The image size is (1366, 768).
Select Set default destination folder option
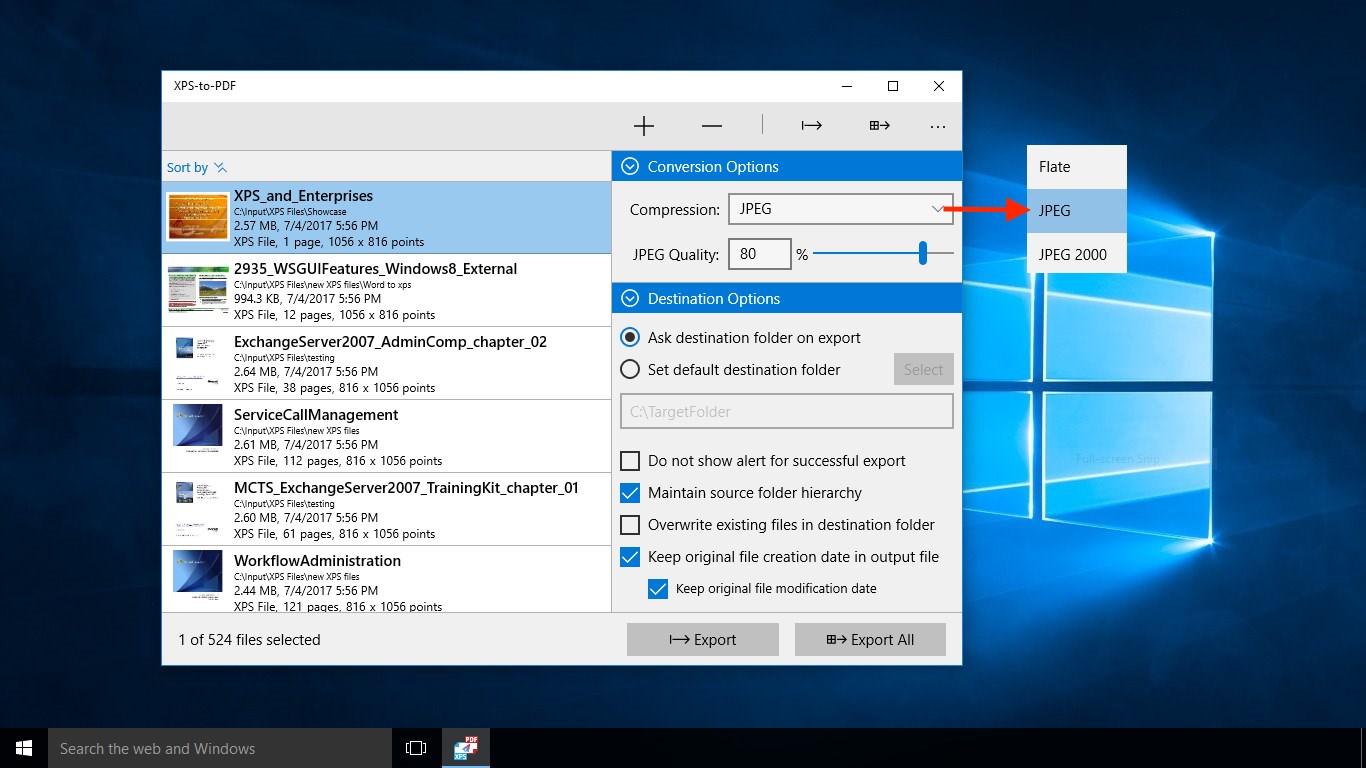click(630, 369)
